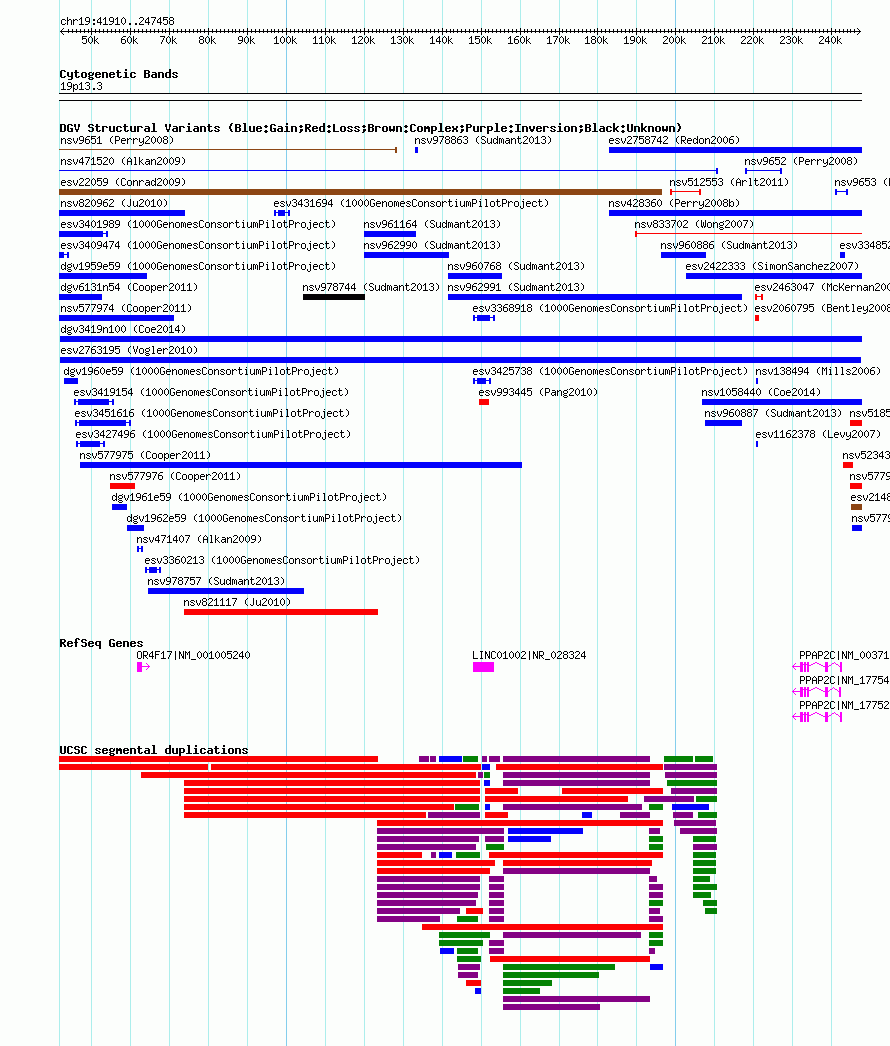Image resolution: width=890 pixels, height=1046 pixels.
Task: Select nsv577975 (Cooper2011) label
Action: click(145, 456)
